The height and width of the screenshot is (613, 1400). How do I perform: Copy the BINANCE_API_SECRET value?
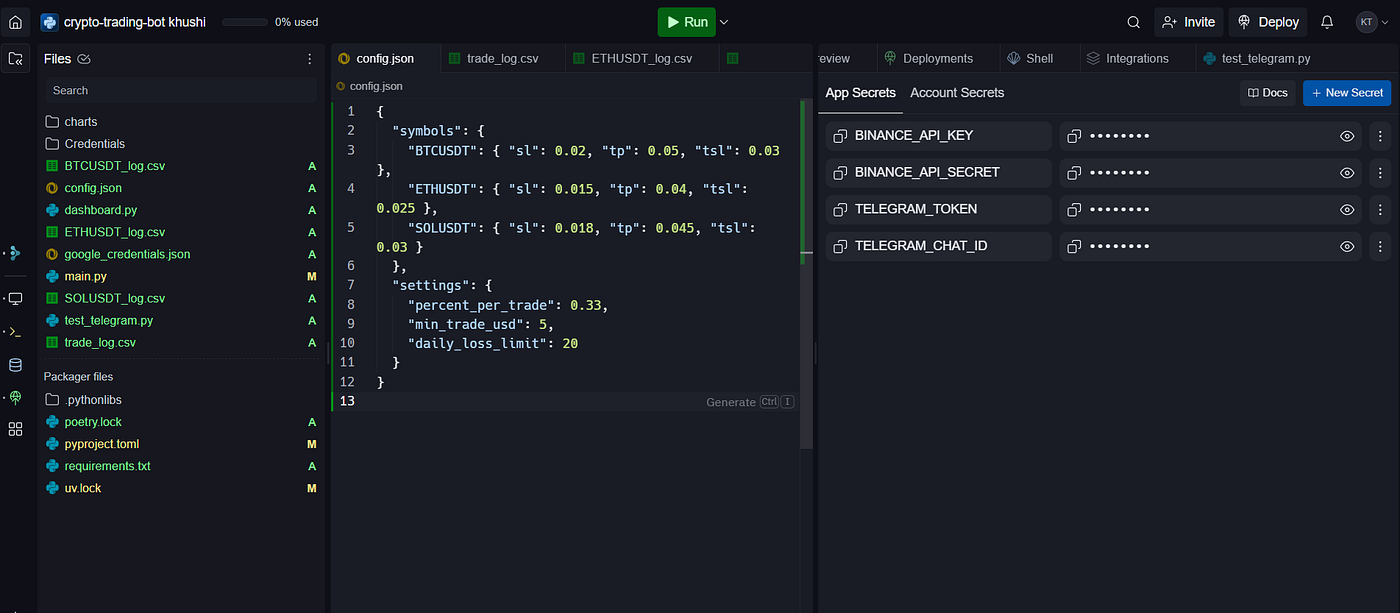1074,173
